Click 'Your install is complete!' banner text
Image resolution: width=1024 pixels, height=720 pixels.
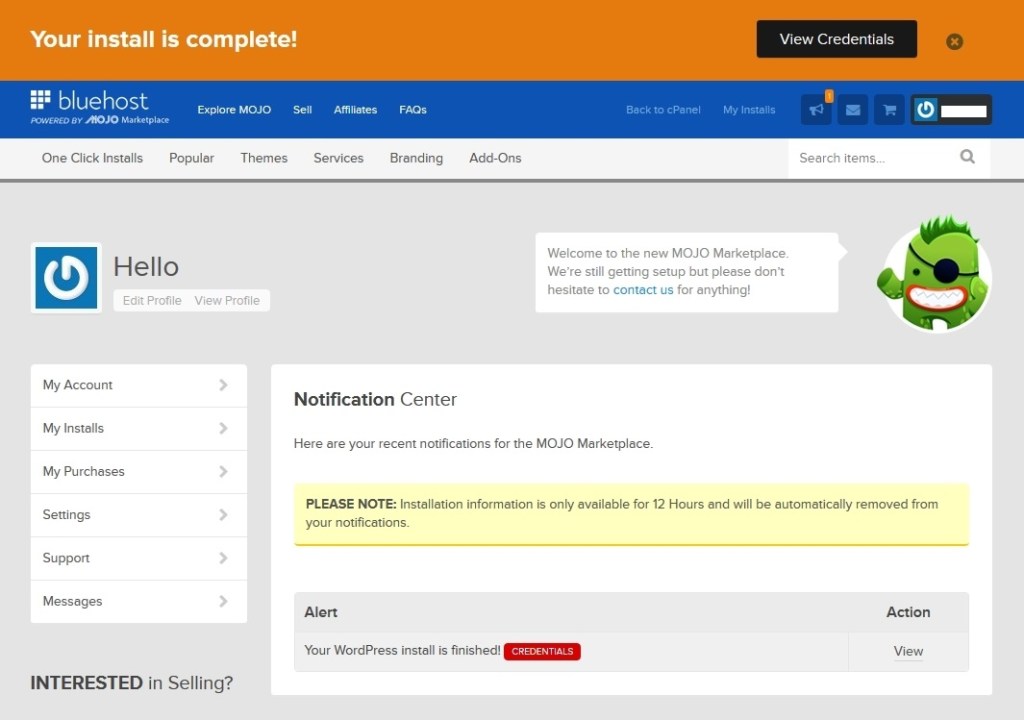point(163,39)
